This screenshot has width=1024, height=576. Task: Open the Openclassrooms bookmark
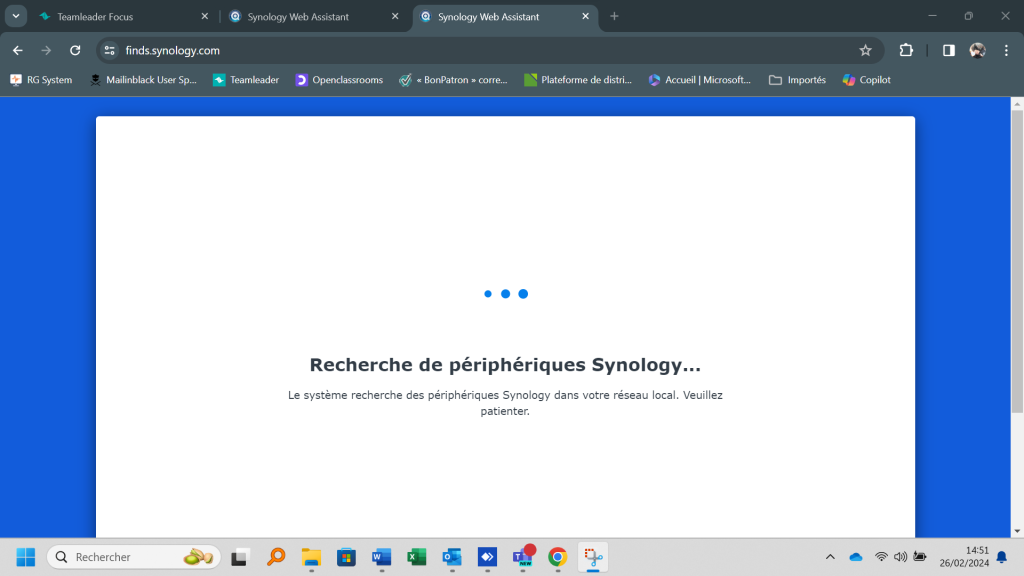[339, 80]
